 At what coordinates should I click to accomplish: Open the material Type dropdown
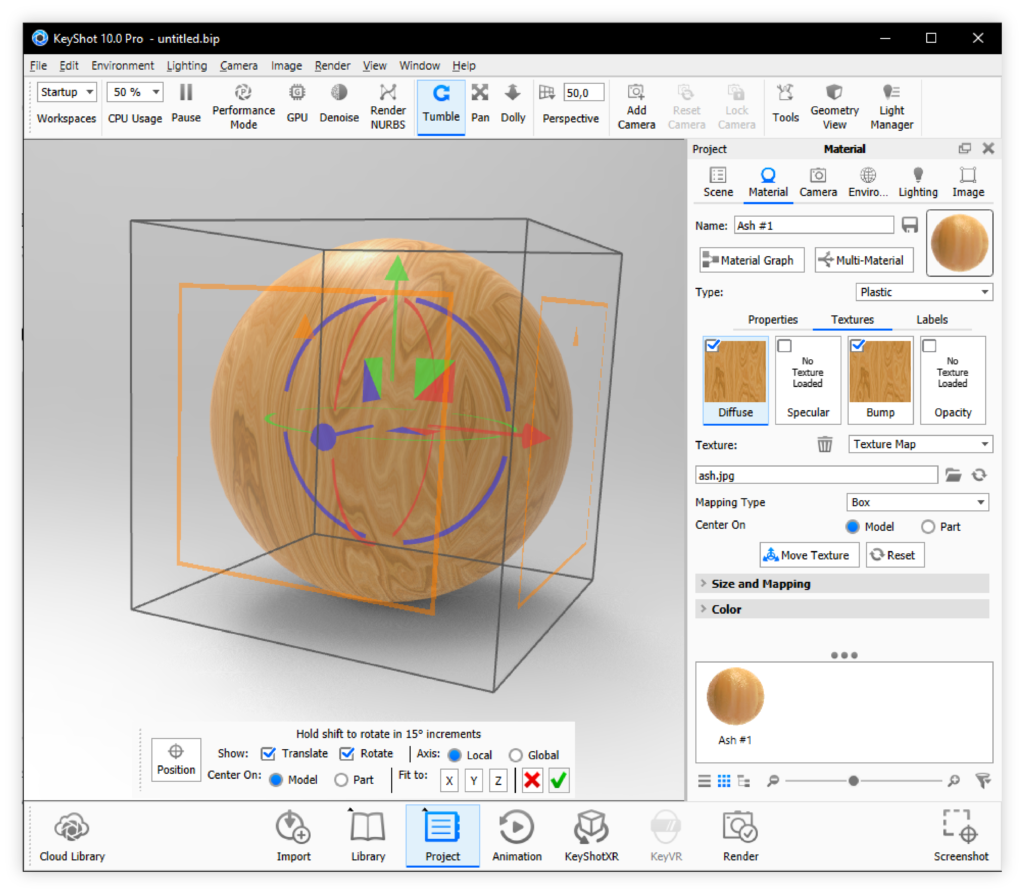click(x=924, y=292)
